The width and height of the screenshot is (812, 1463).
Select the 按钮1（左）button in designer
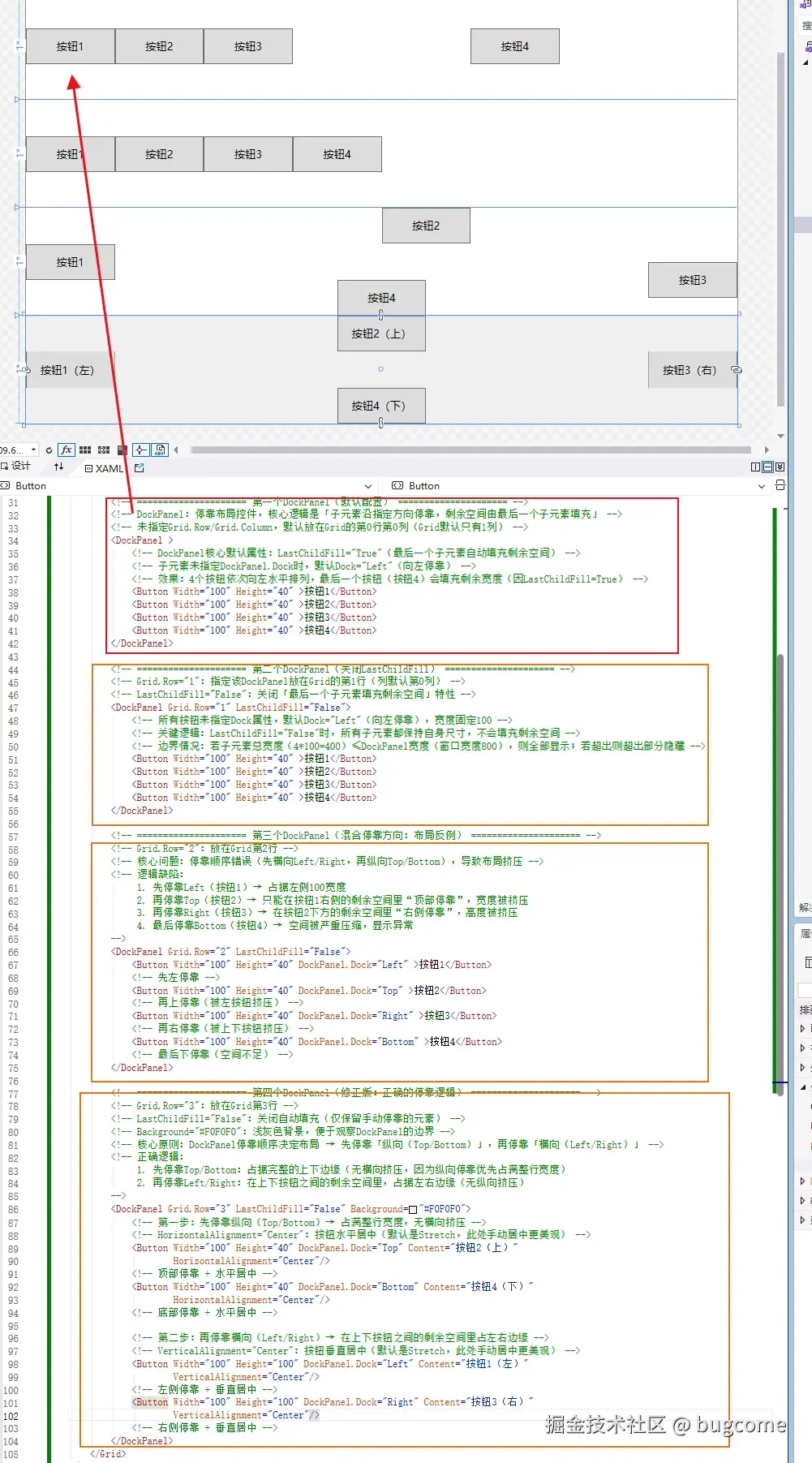tap(70, 370)
